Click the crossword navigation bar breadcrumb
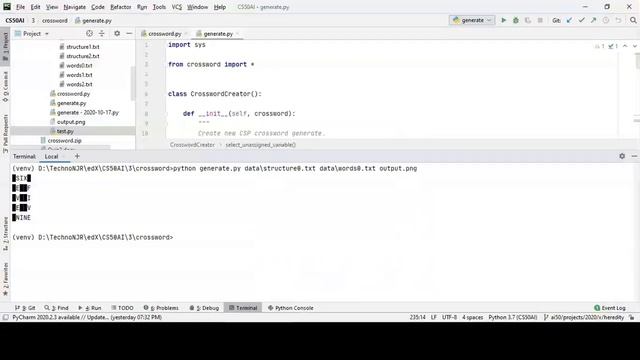 coord(54,21)
